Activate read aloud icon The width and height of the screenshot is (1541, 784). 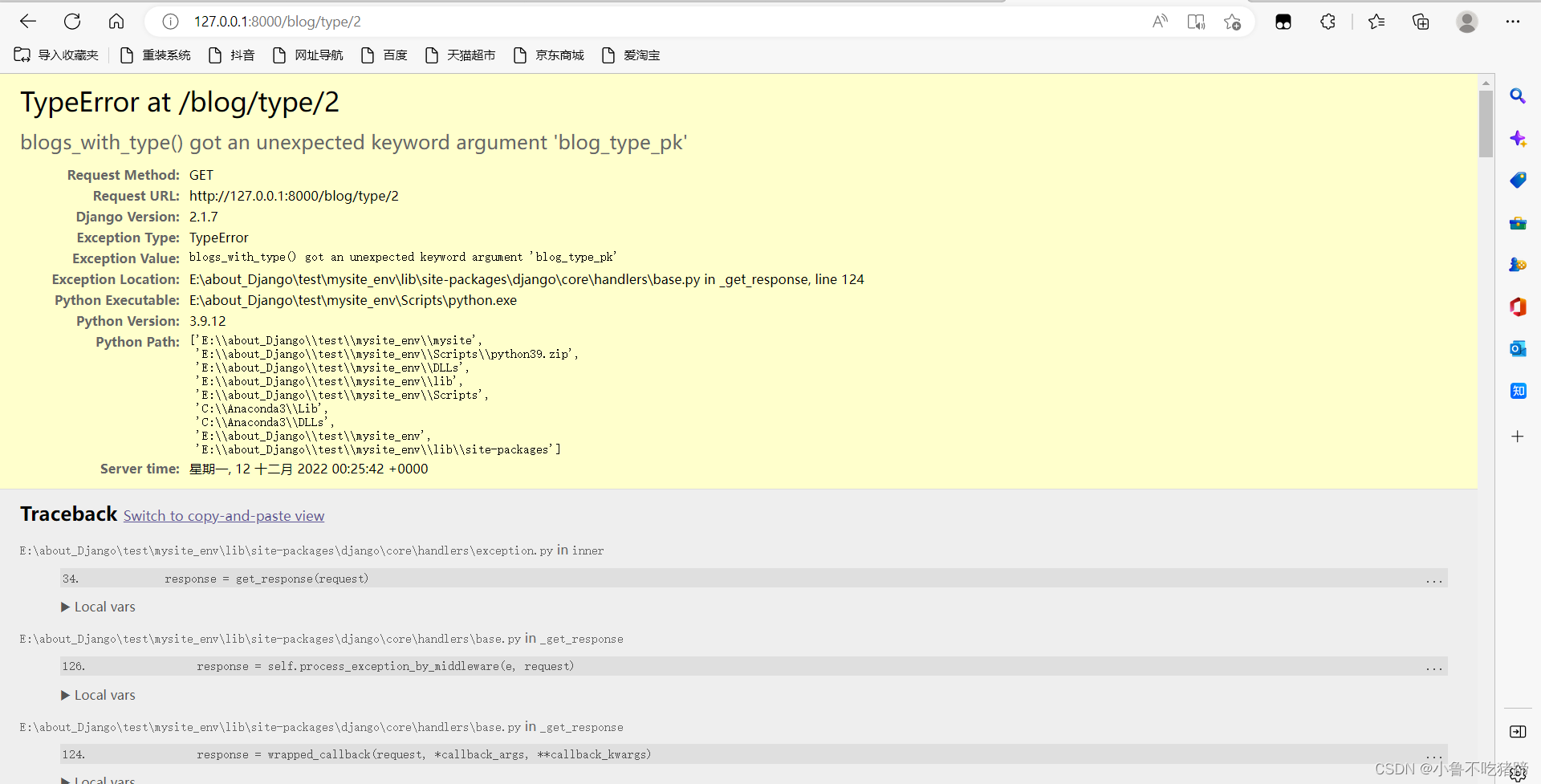click(1160, 22)
